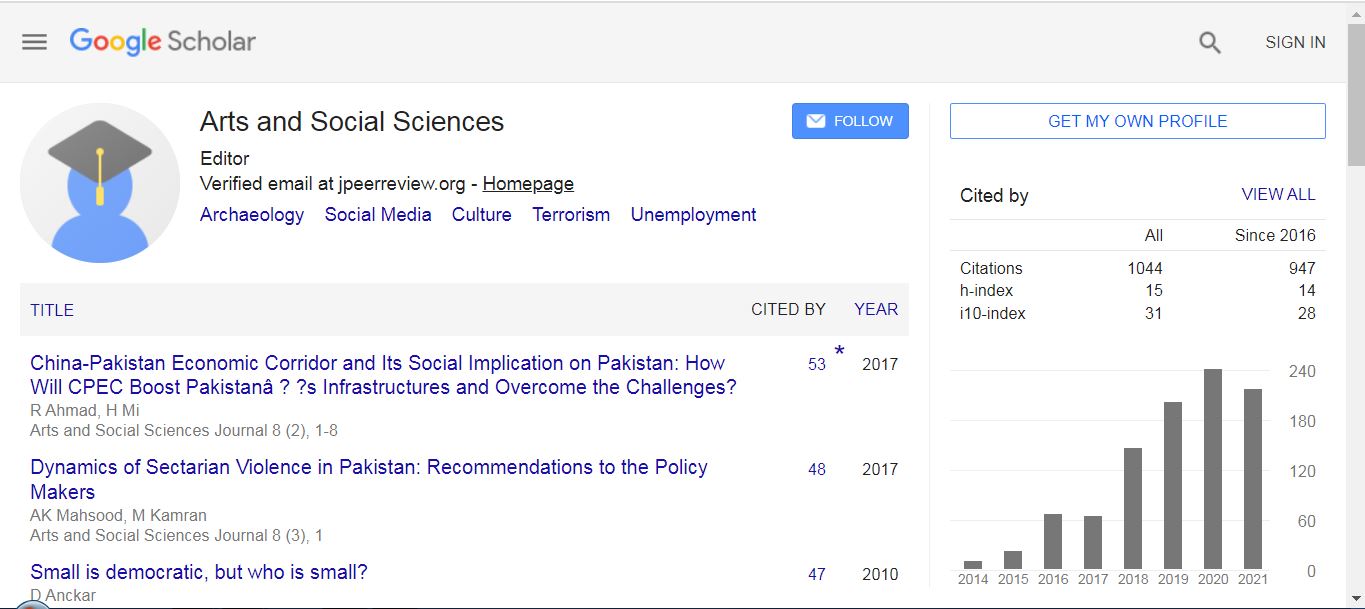Click the 2020 bar in citations chart
The height and width of the screenshot is (609, 1365).
click(x=1212, y=469)
